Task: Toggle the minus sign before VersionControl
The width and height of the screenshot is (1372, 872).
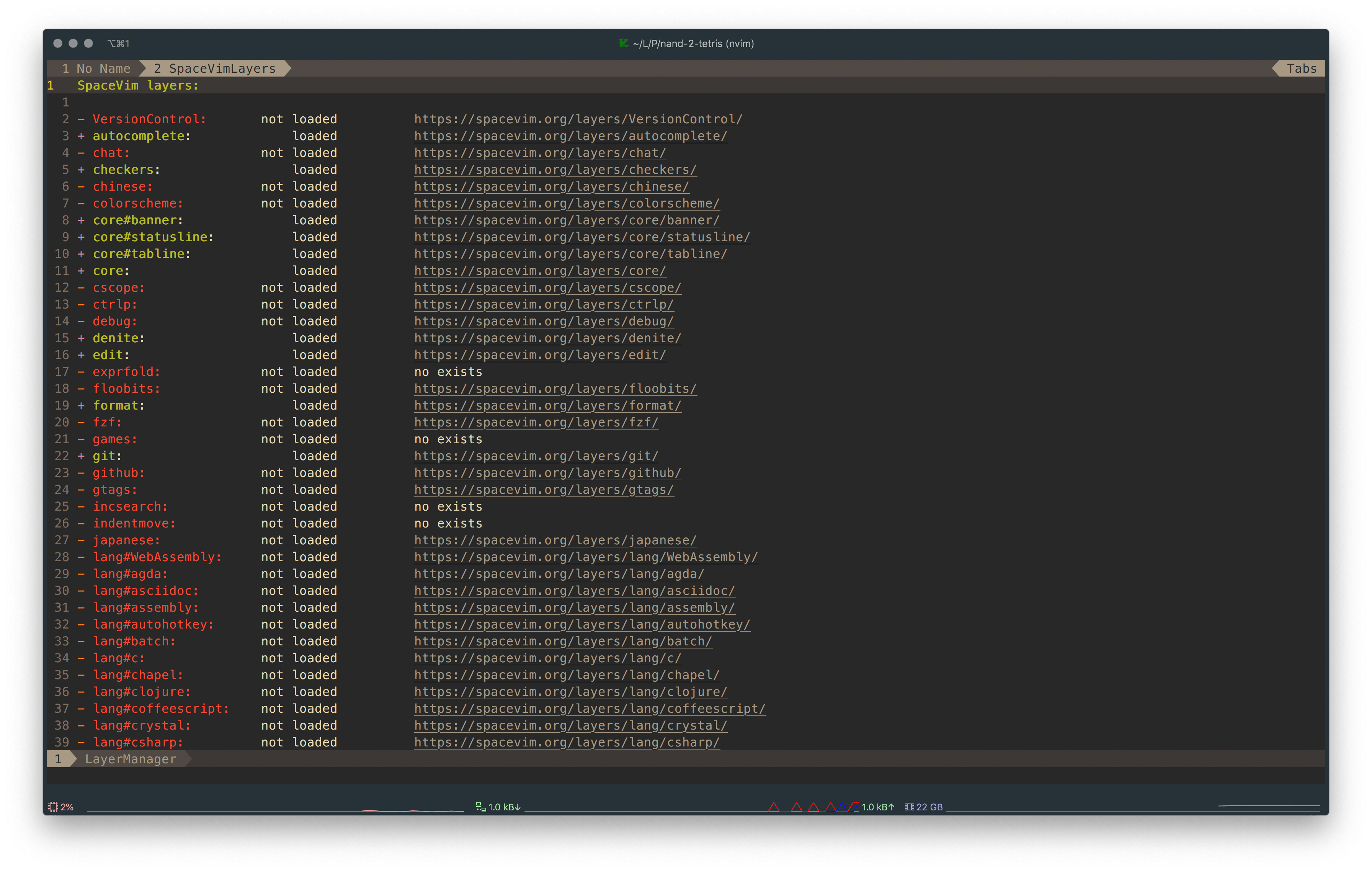Action: click(81, 119)
